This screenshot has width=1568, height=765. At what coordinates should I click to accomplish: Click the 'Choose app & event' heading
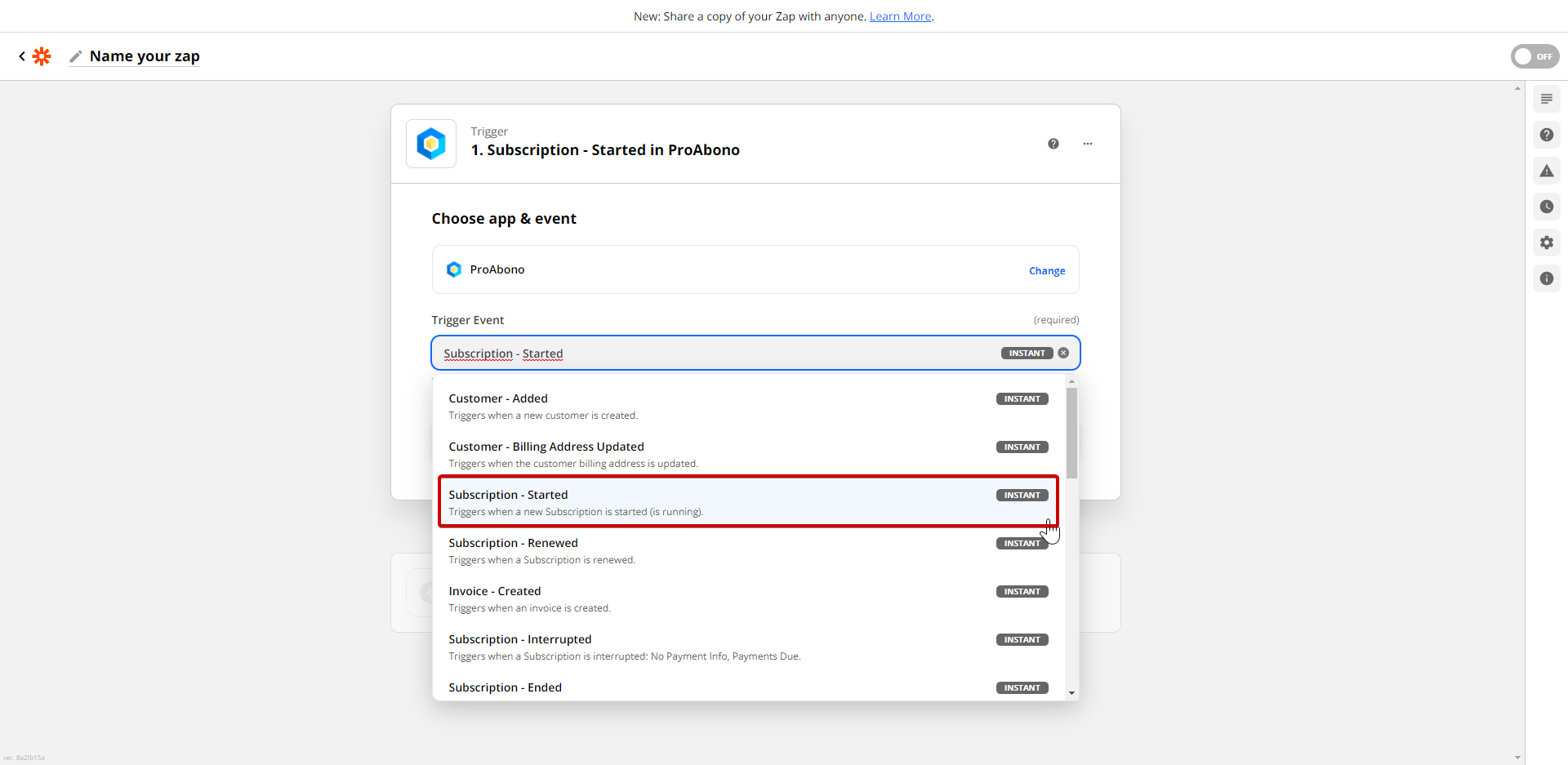pos(504,219)
